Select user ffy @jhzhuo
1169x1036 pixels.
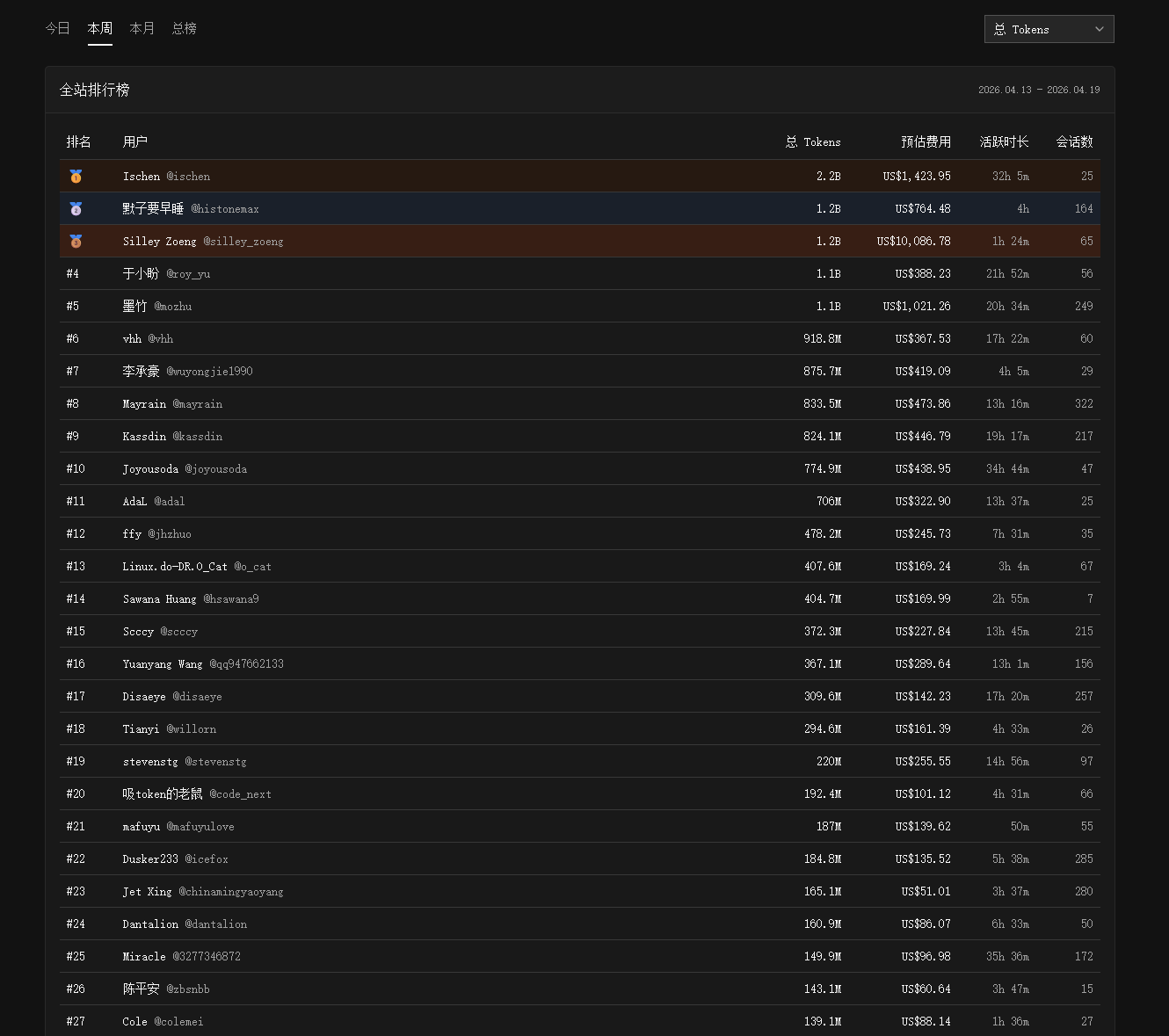(x=156, y=534)
